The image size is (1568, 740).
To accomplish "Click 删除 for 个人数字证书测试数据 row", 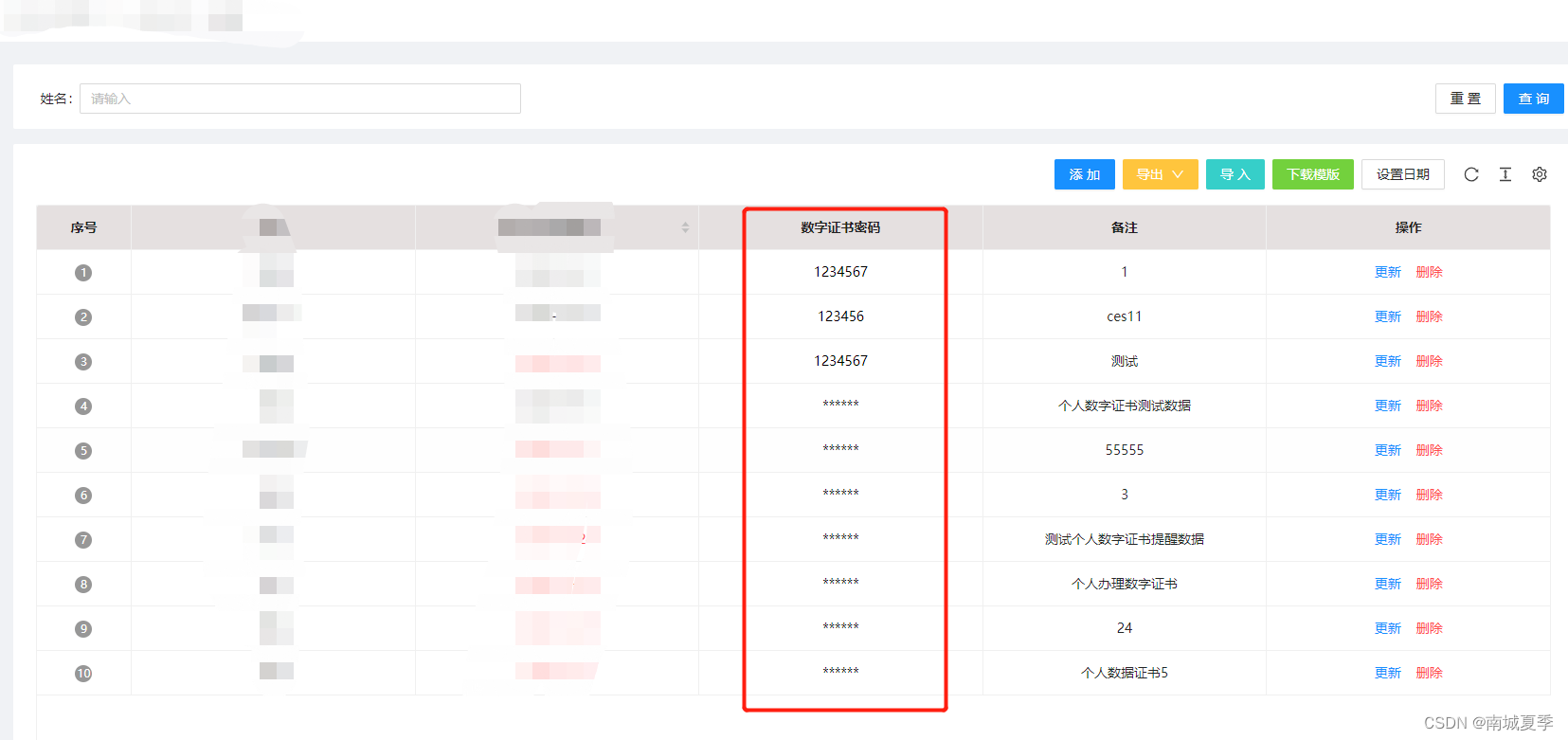I will click(x=1430, y=406).
